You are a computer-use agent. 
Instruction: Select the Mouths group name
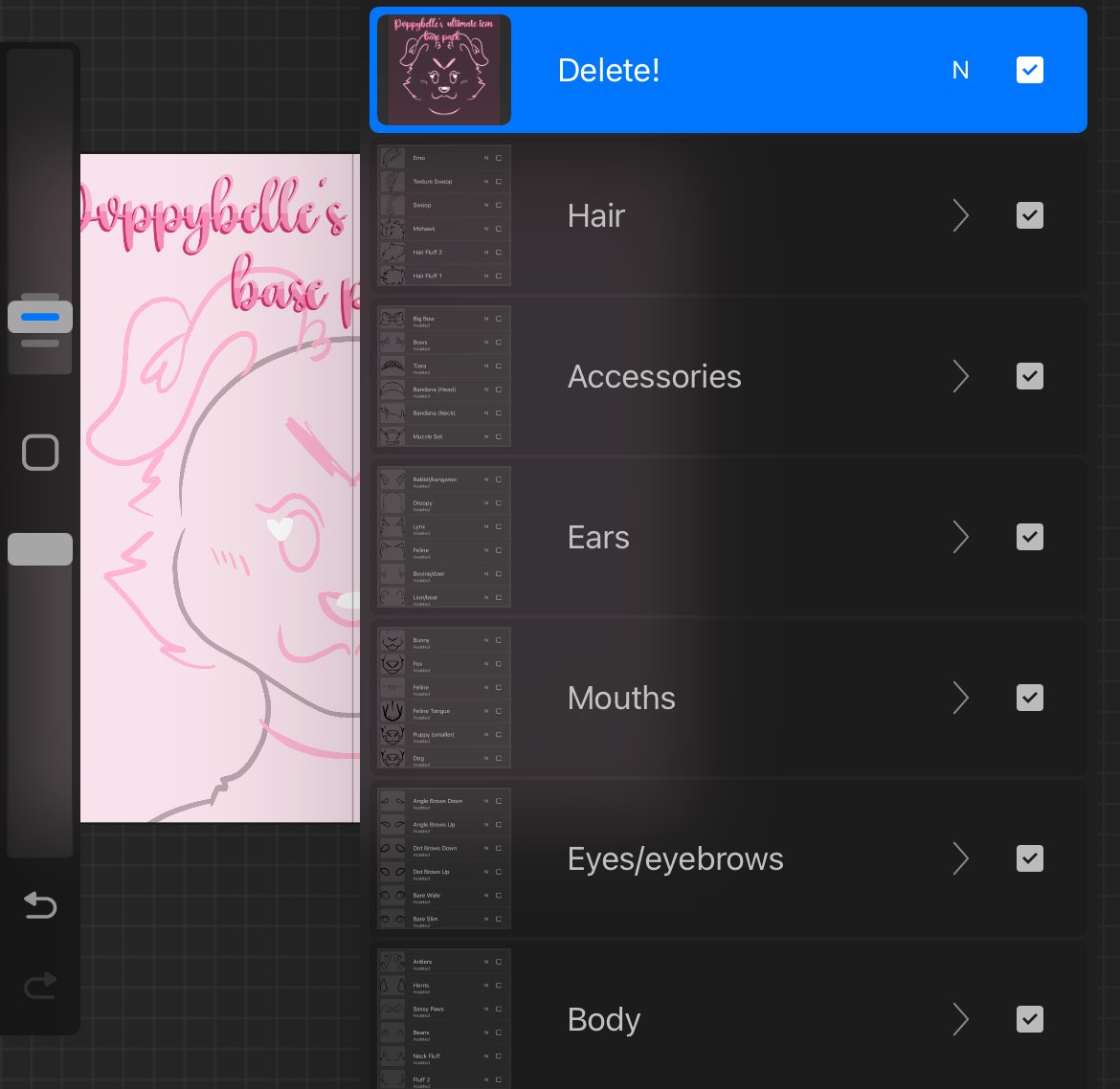621,698
